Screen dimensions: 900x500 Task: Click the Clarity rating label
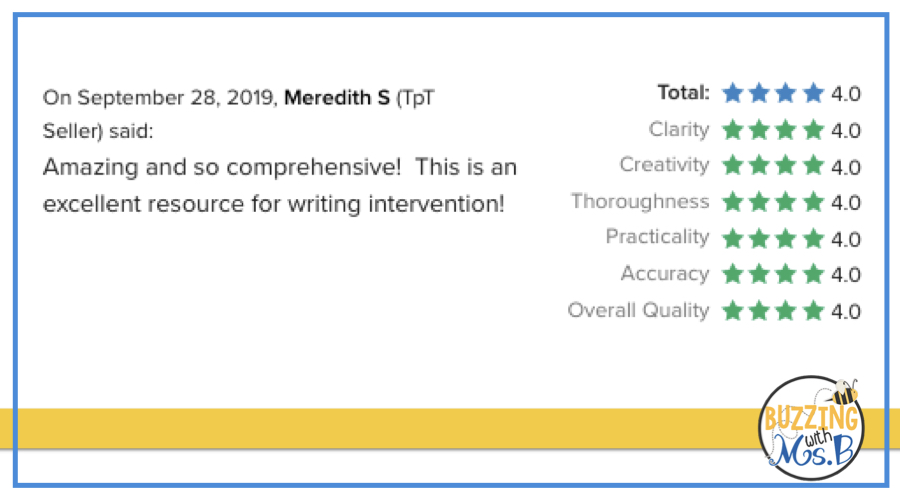(x=679, y=129)
